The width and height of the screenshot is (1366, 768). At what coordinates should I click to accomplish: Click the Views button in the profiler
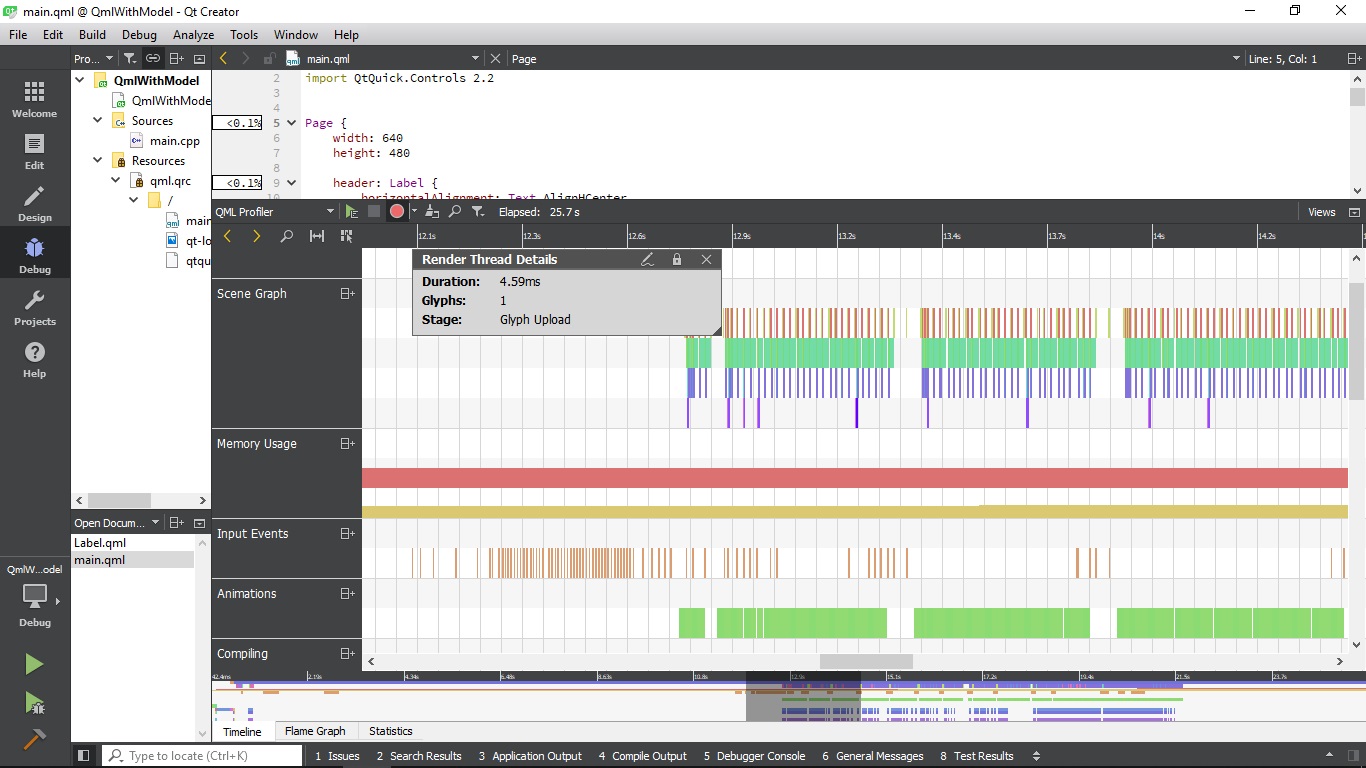click(1321, 212)
